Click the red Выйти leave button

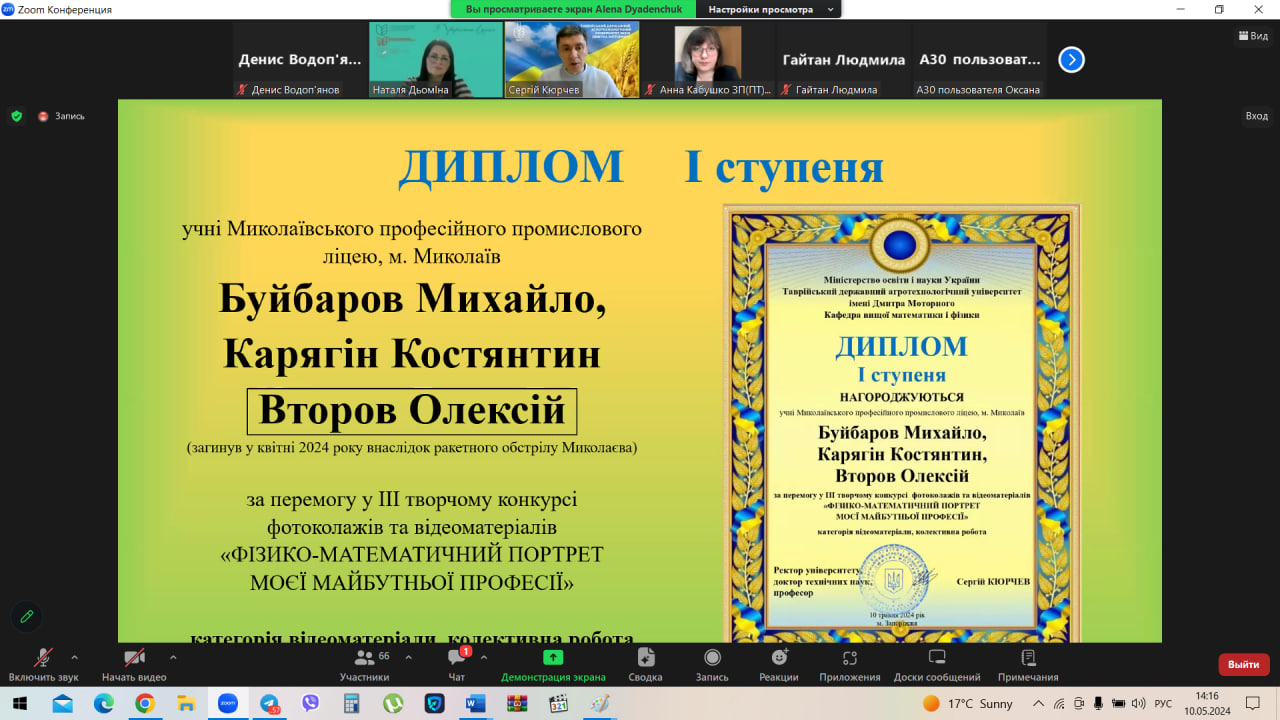(x=1244, y=664)
